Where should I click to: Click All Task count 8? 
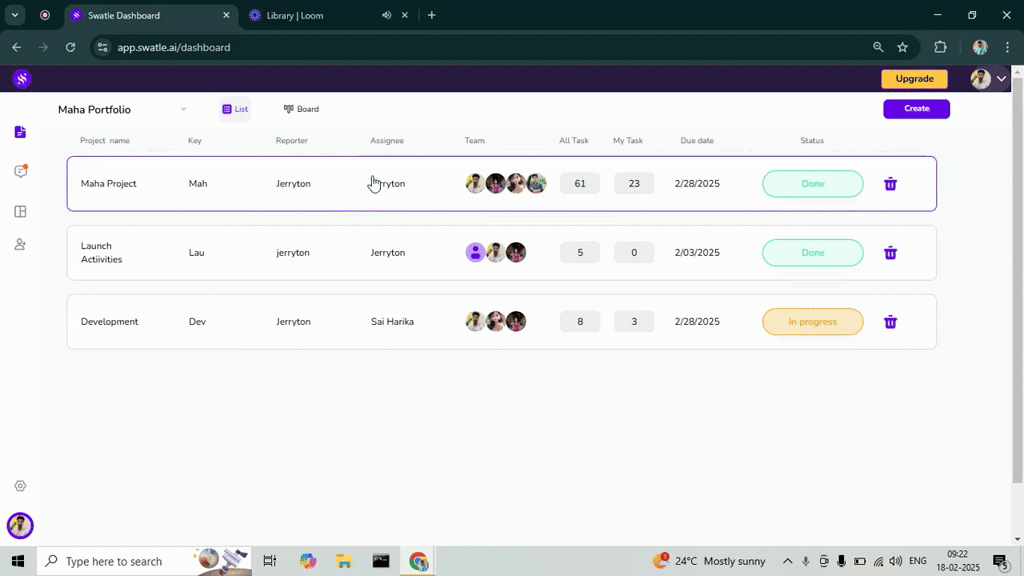580,321
